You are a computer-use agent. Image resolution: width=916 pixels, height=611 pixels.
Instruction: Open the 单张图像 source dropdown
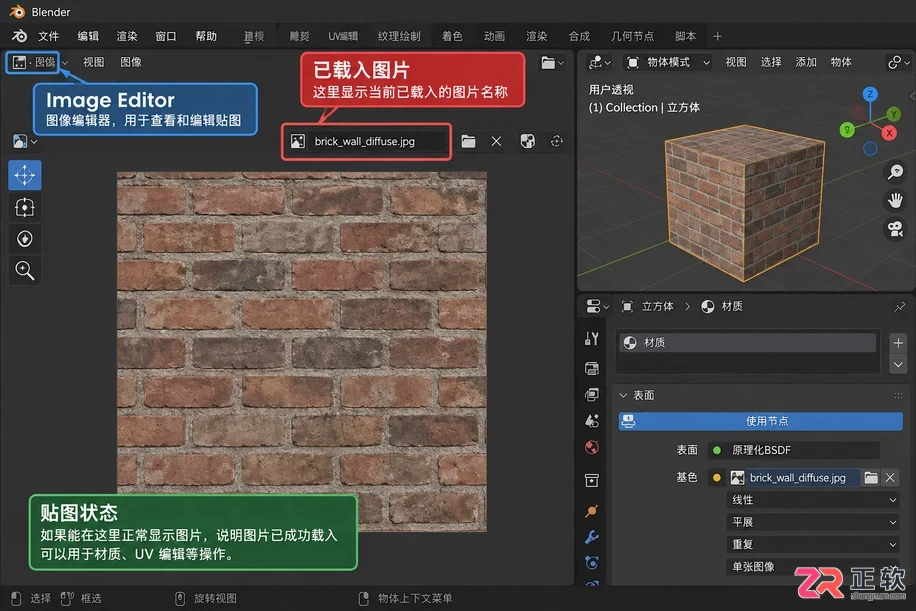tap(814, 567)
